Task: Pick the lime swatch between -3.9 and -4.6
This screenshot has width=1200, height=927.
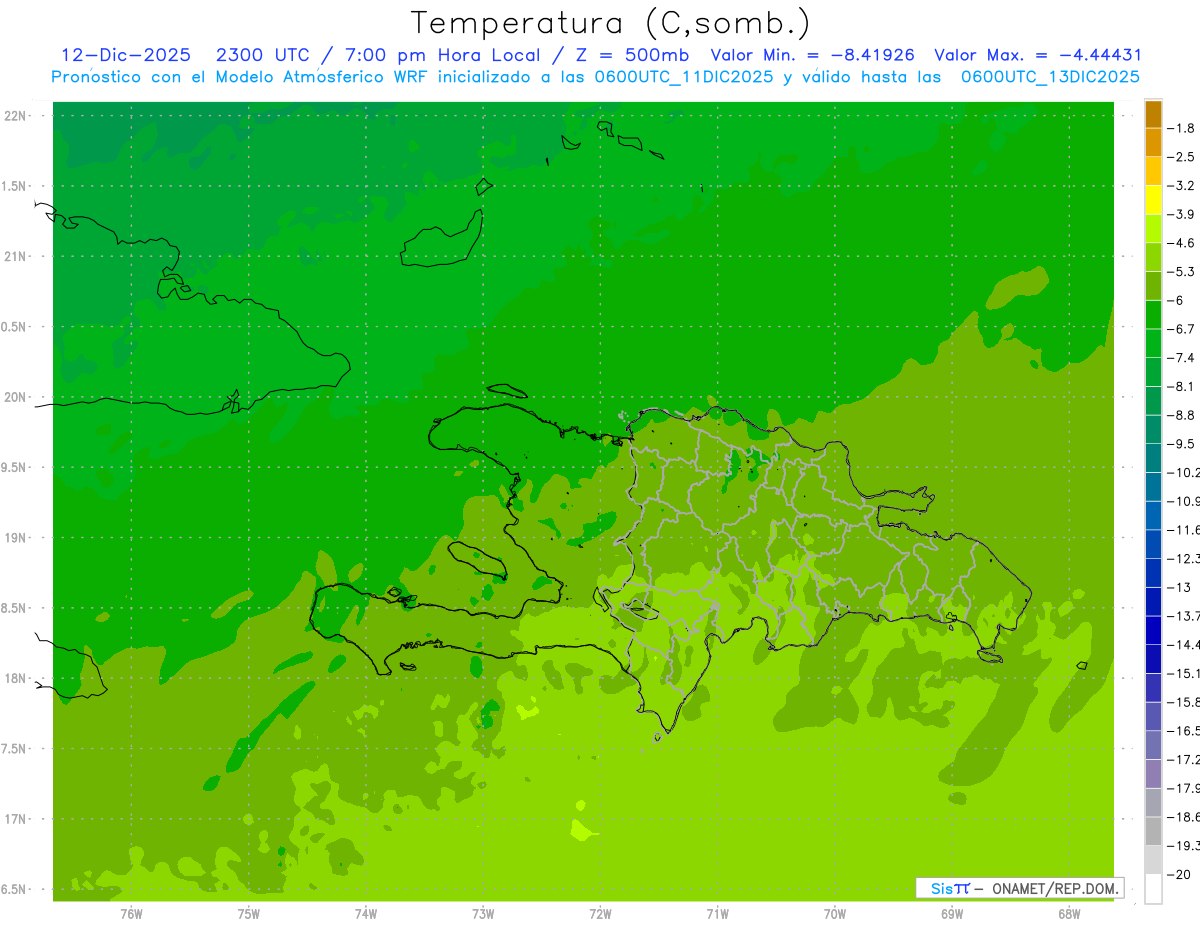Action: tap(1153, 229)
